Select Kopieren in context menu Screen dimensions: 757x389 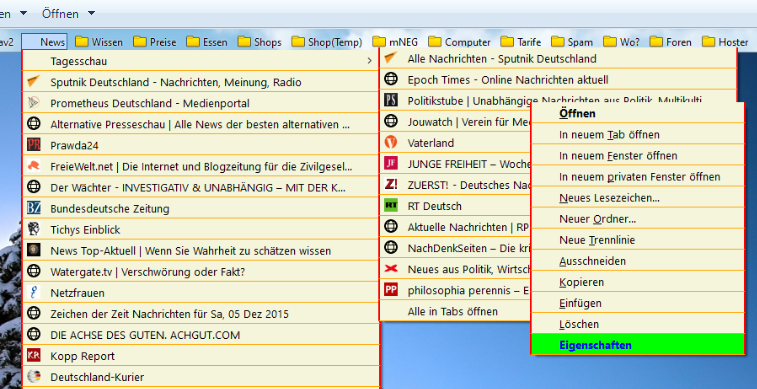point(638,282)
